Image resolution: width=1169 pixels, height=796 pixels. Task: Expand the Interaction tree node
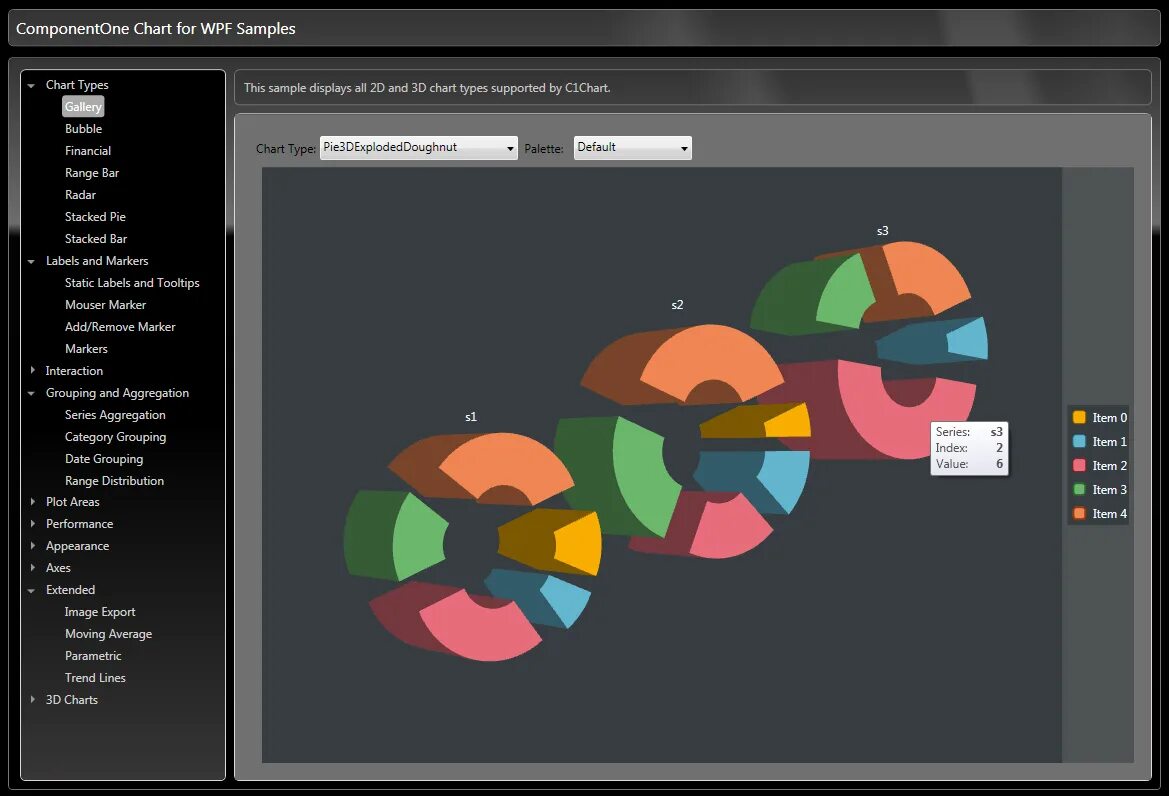[32, 370]
